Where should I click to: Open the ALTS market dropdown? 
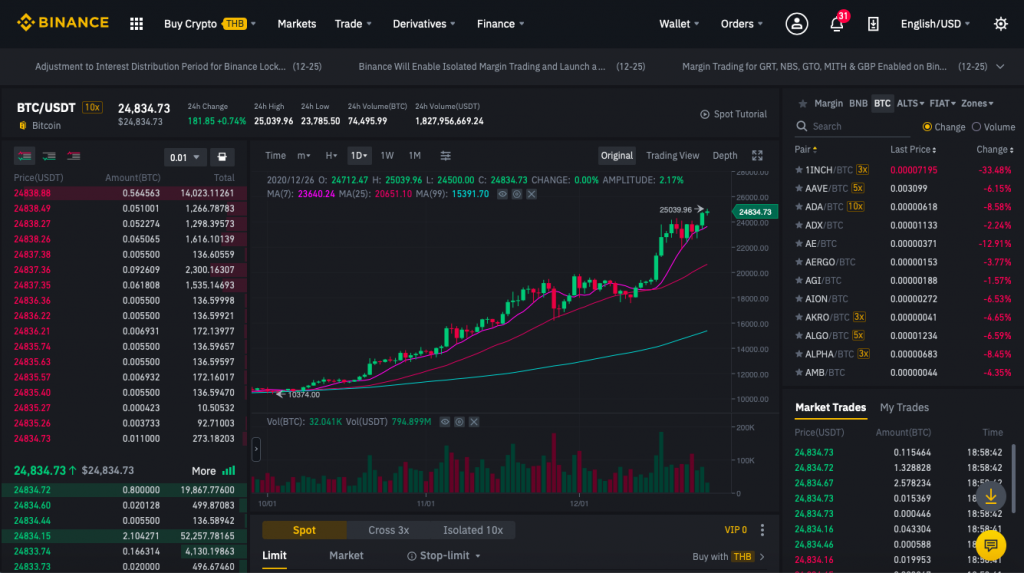tap(910, 103)
